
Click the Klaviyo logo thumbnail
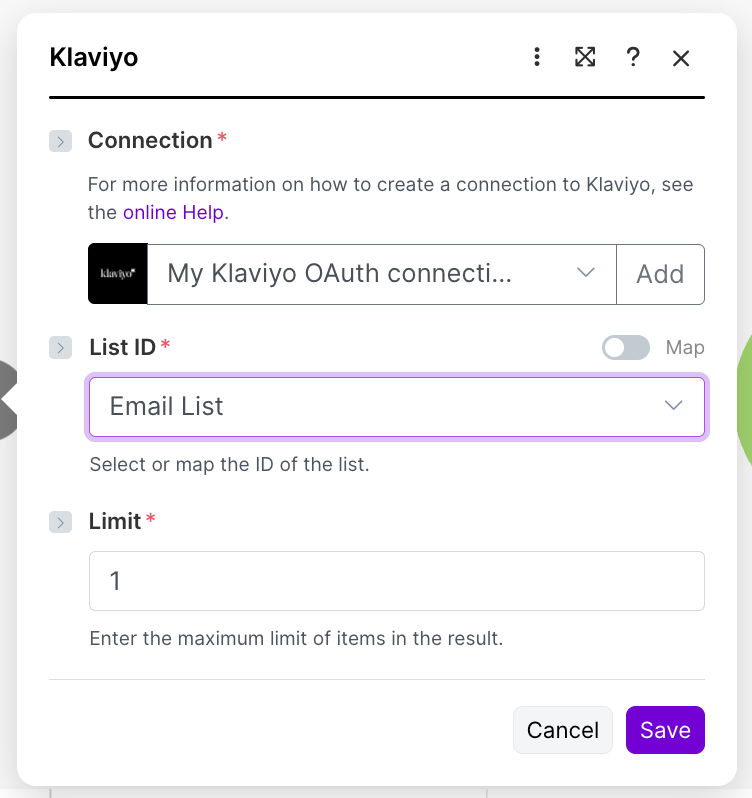(x=118, y=274)
